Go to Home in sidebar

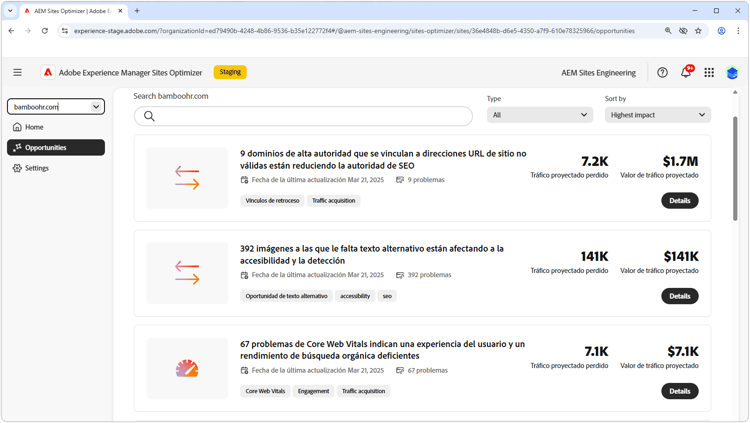pyautogui.click(x=55, y=127)
